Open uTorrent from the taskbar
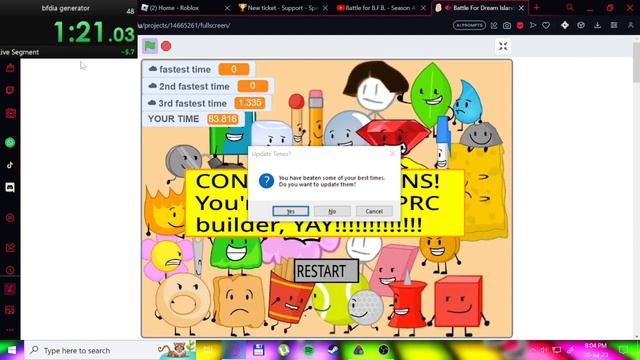This screenshot has height=360, width=640. (284, 350)
